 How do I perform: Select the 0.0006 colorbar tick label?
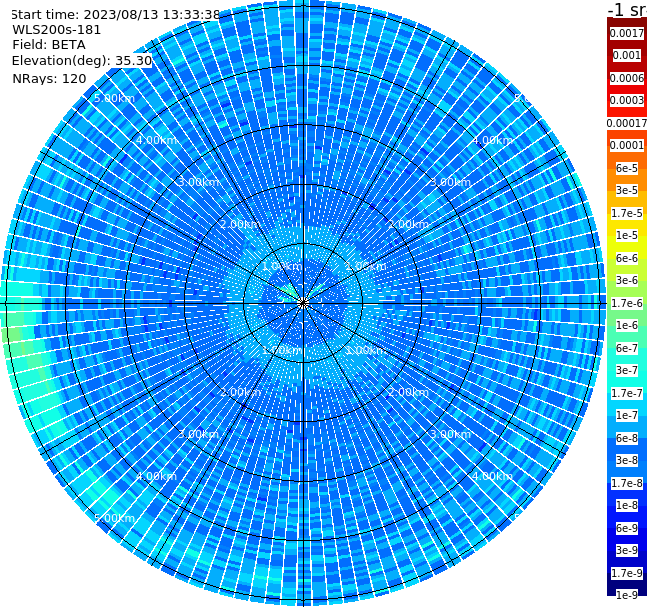click(627, 78)
